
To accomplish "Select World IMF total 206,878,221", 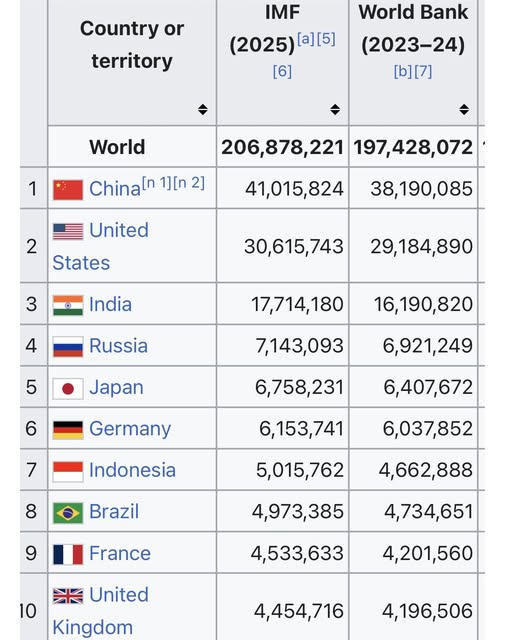I will [x=282, y=147].
